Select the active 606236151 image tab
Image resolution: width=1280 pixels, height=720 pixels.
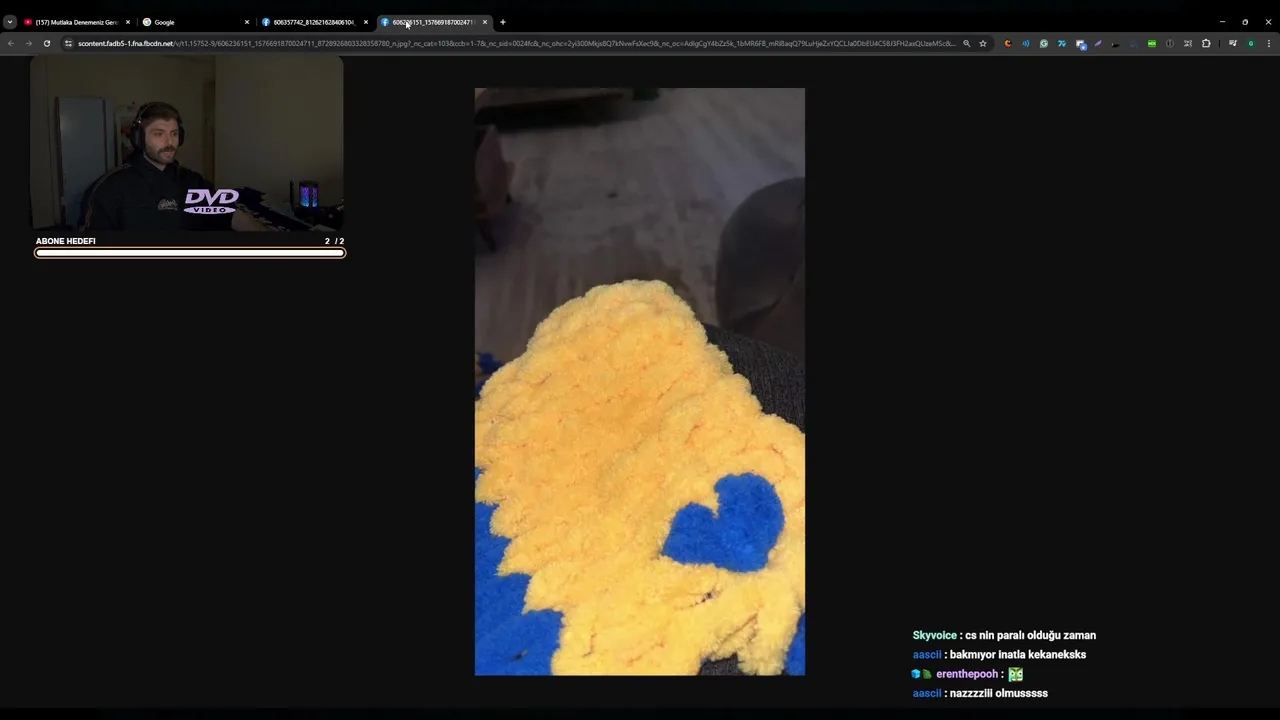click(x=434, y=22)
